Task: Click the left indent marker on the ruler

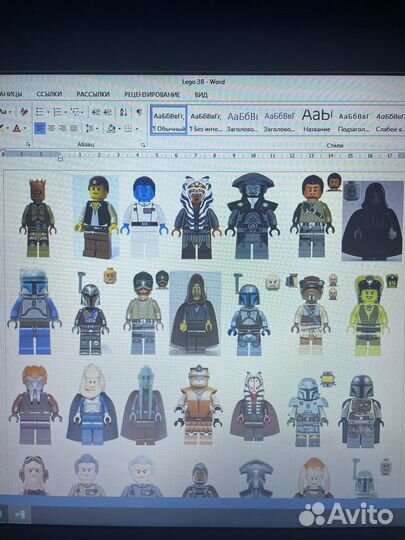Action: (61, 158)
